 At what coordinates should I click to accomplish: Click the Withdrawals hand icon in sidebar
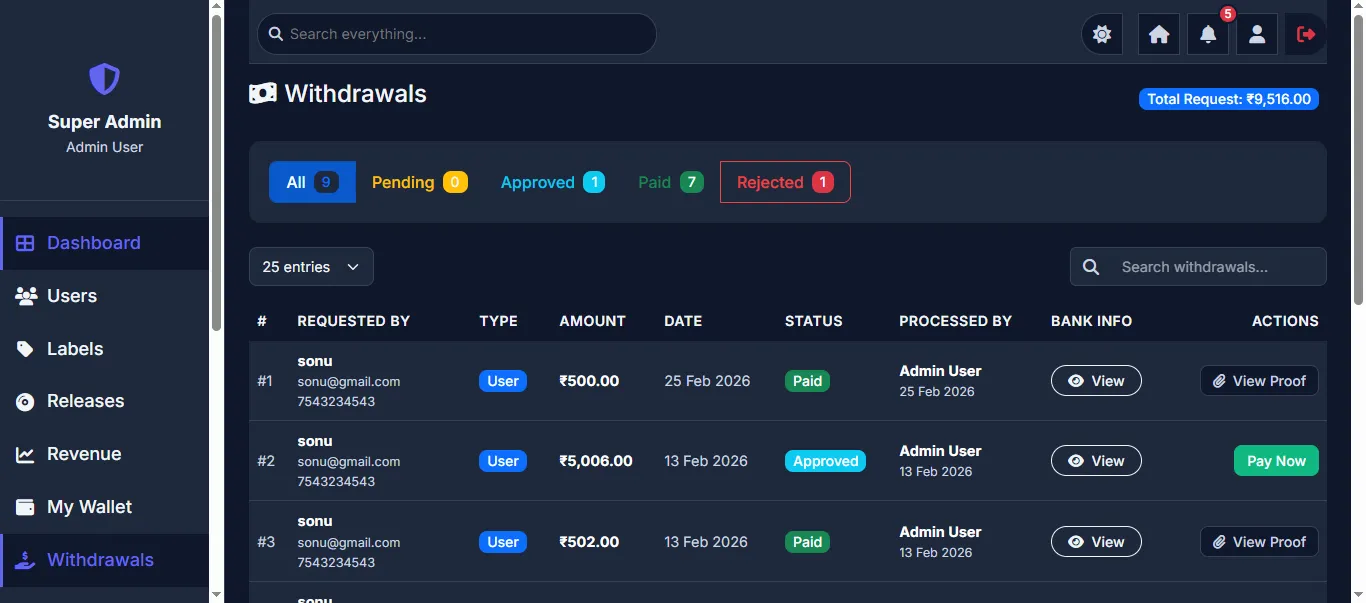(x=26, y=560)
